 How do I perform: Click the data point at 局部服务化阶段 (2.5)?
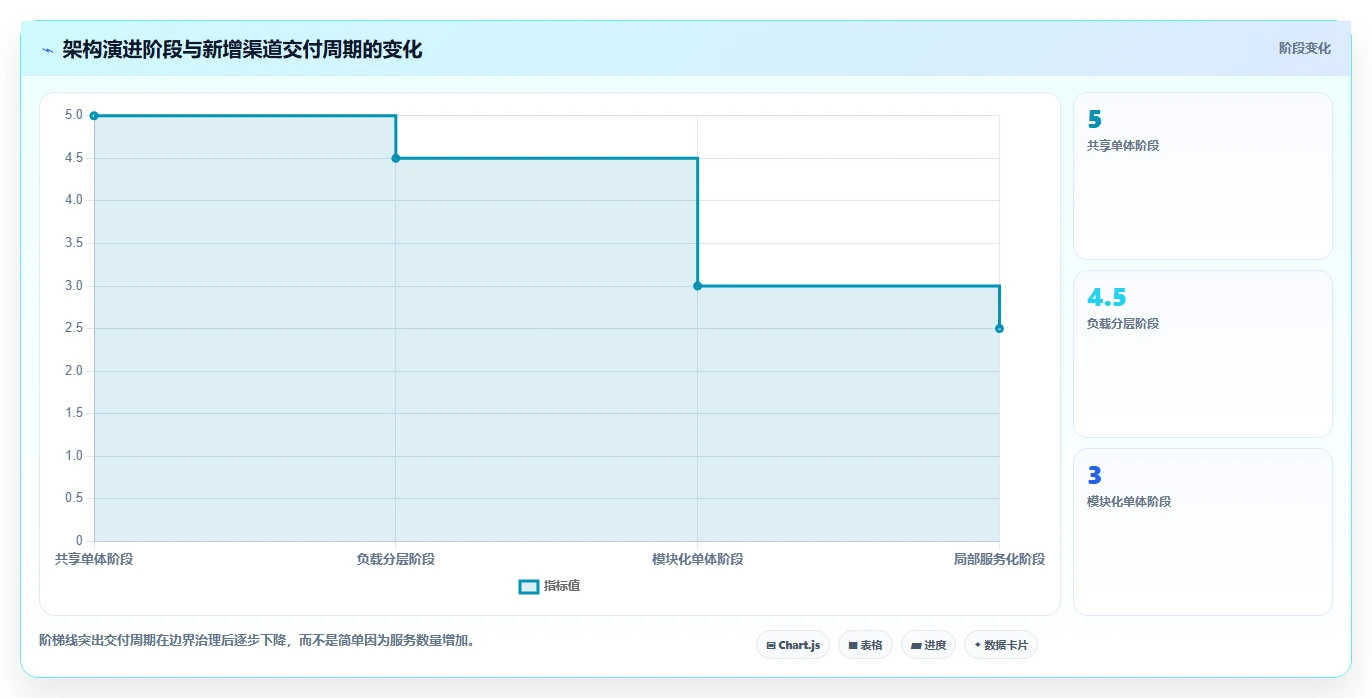pos(999,328)
